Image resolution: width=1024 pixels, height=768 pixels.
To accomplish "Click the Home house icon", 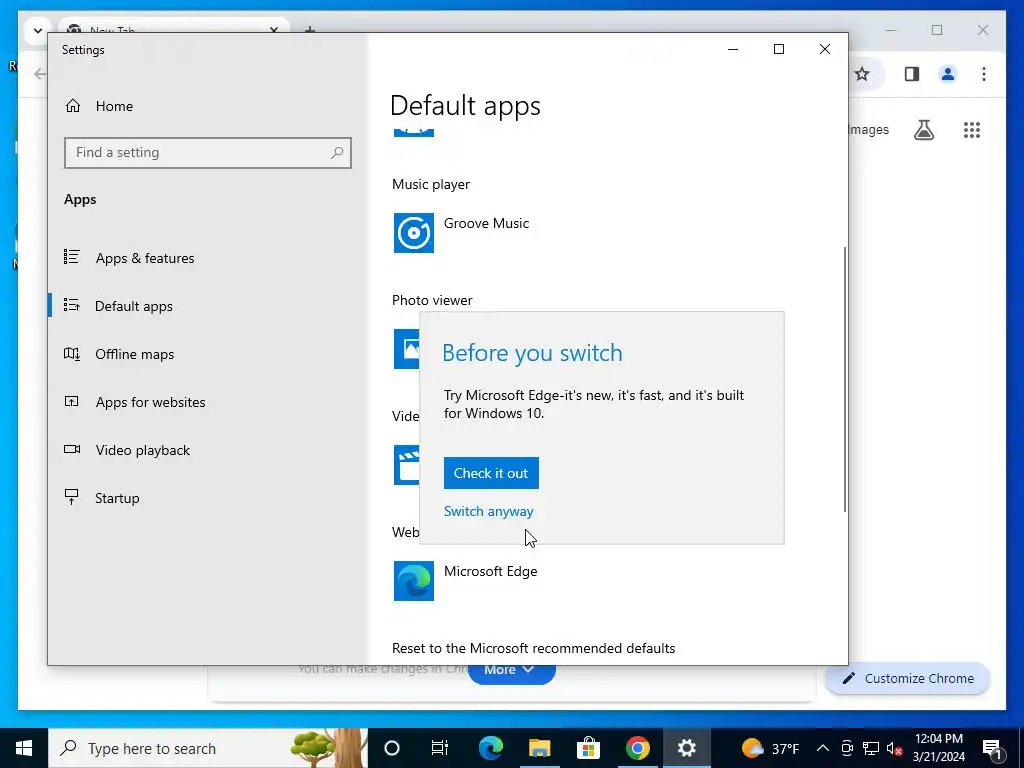I will (72, 106).
